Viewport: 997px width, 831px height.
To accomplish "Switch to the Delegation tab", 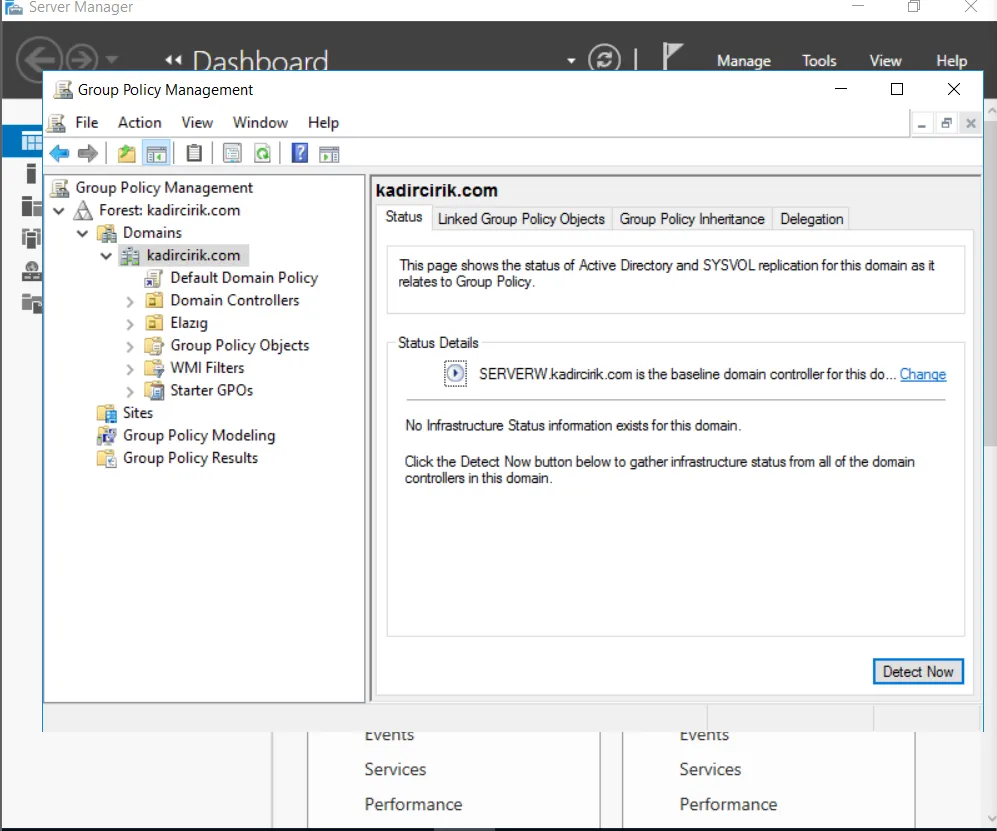I will (x=811, y=219).
